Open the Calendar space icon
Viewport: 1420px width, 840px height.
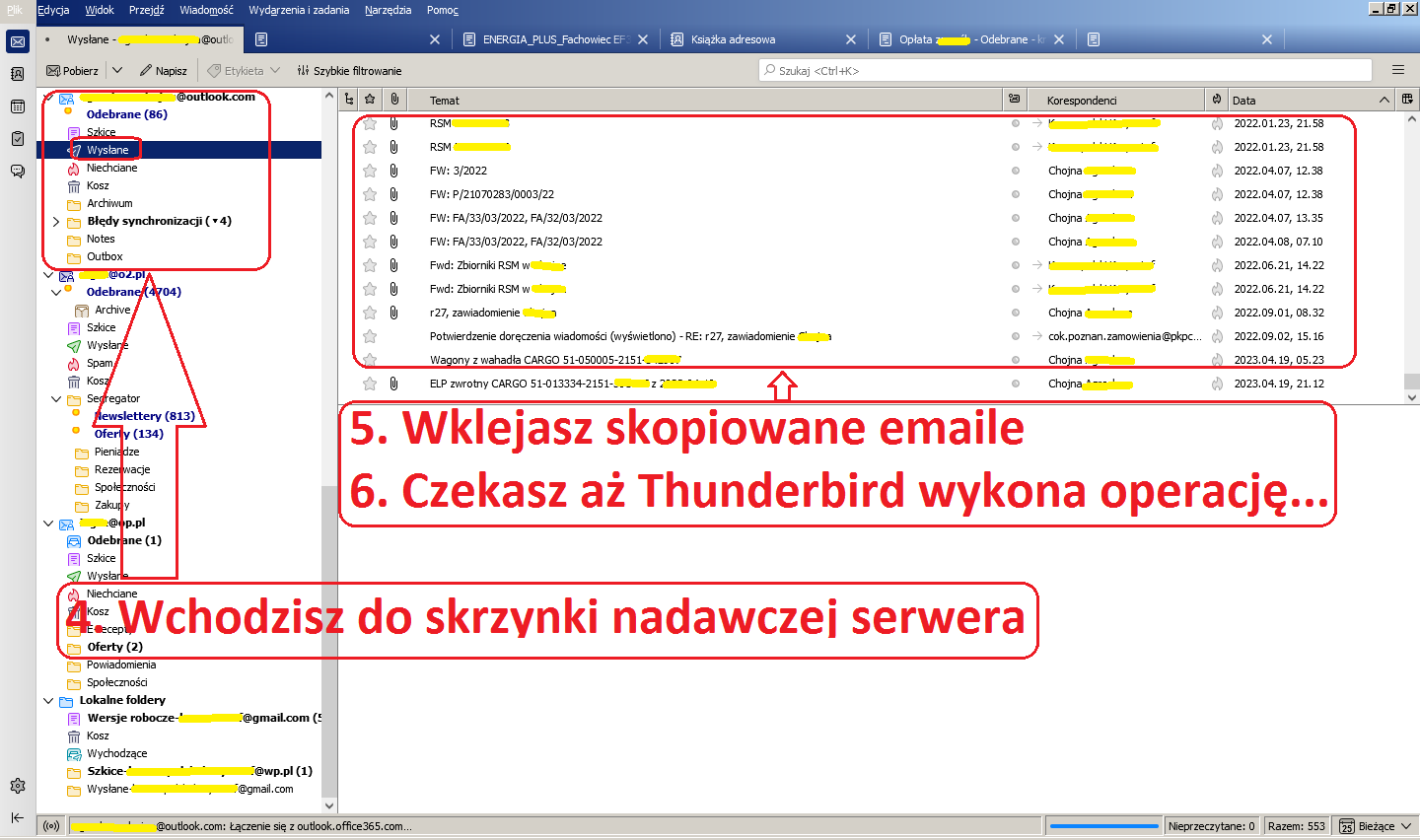18,106
